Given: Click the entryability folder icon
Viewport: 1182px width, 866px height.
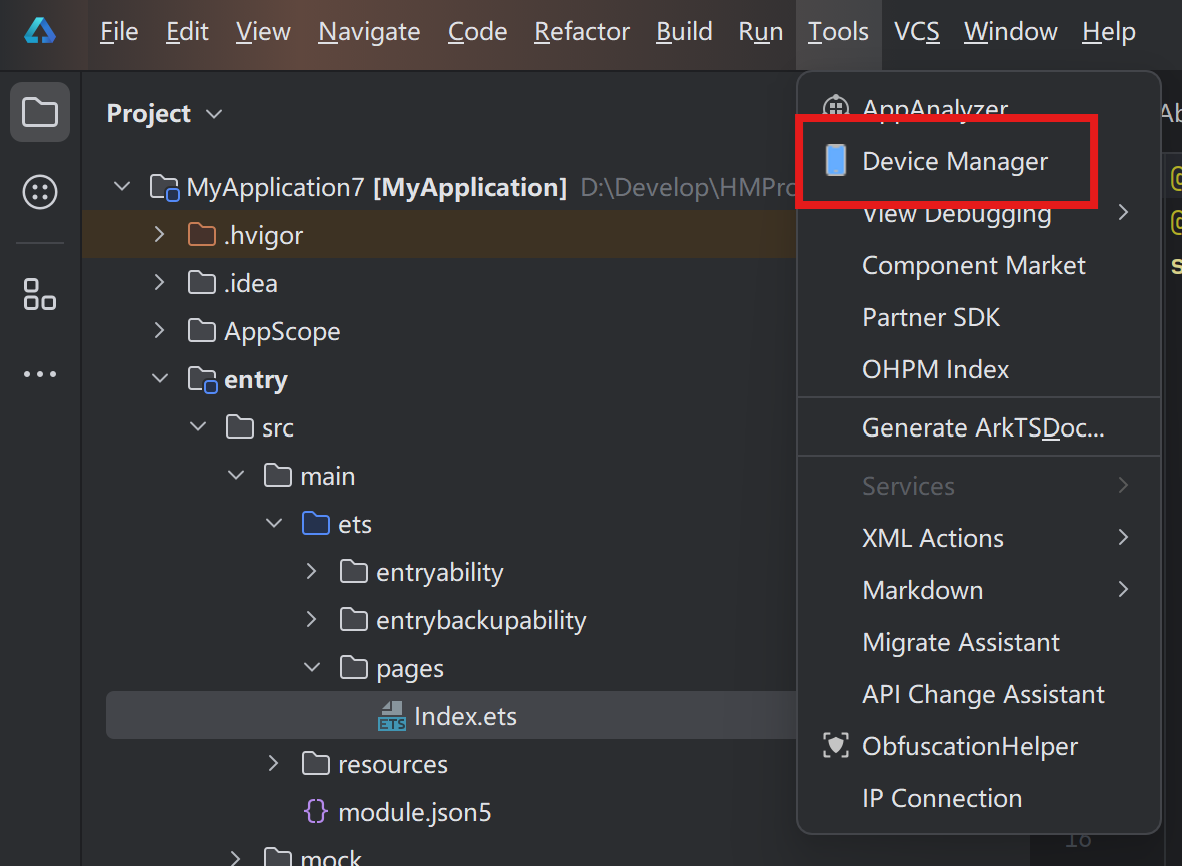Looking at the screenshot, I should click(354, 571).
